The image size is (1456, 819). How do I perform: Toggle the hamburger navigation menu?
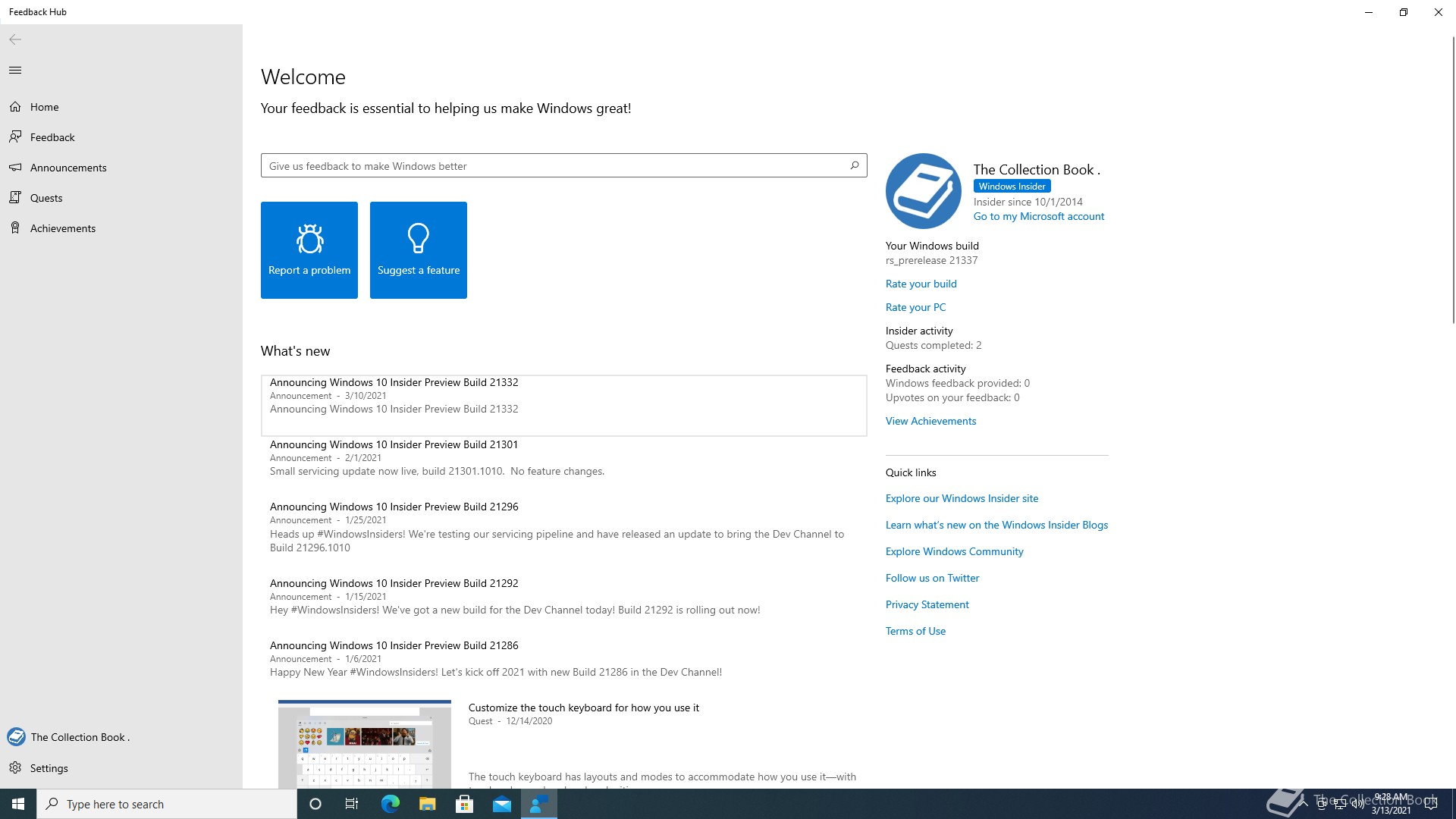coord(15,71)
